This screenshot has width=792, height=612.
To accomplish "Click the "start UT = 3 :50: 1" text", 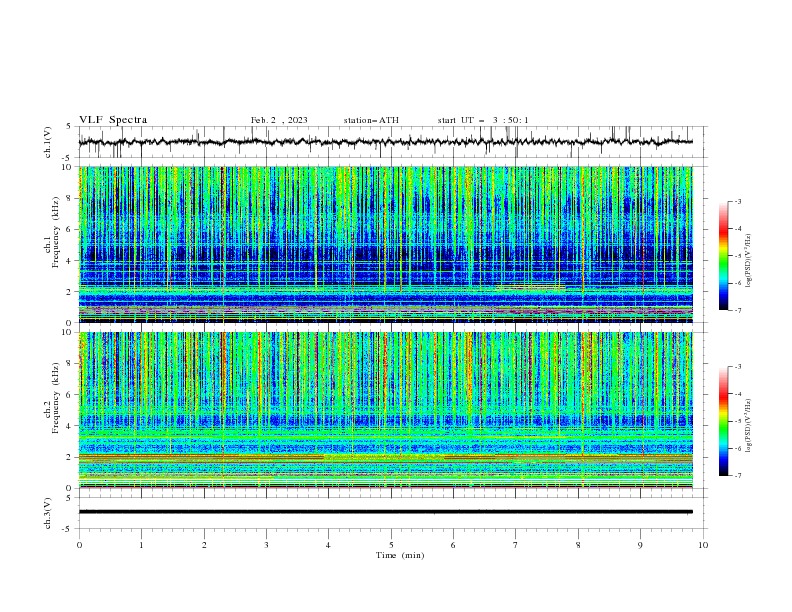I will [483, 120].
